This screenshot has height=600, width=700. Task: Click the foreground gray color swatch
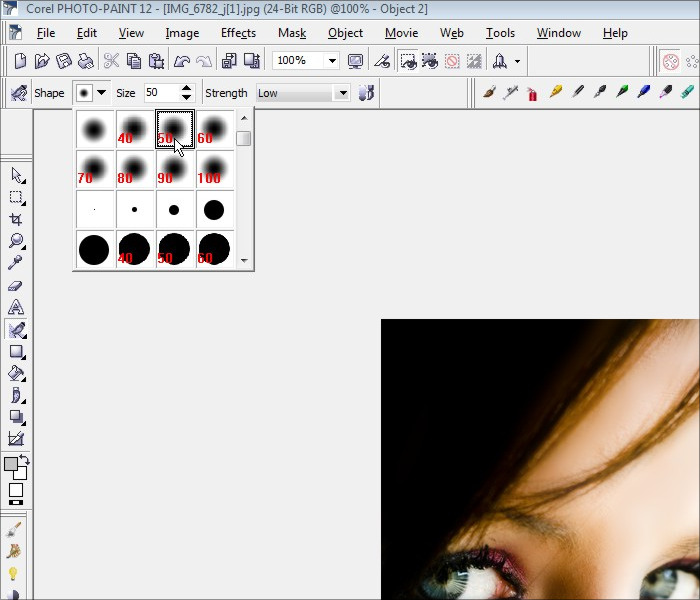[x=11, y=465]
